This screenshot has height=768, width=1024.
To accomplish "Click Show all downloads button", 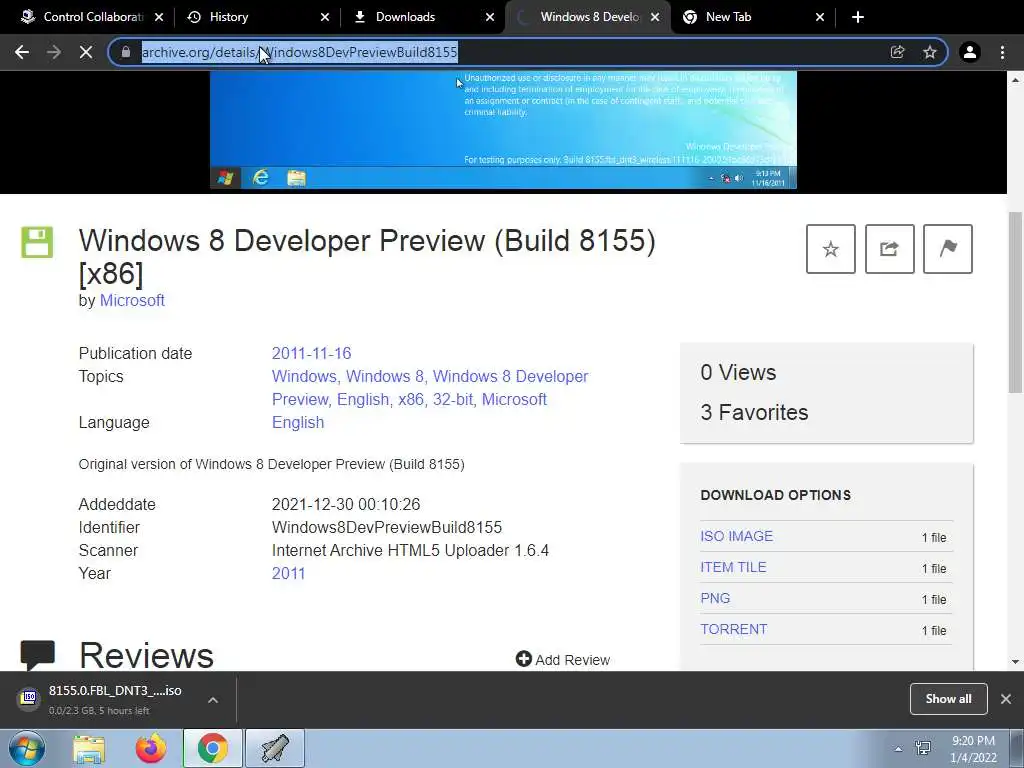I will (x=948, y=699).
